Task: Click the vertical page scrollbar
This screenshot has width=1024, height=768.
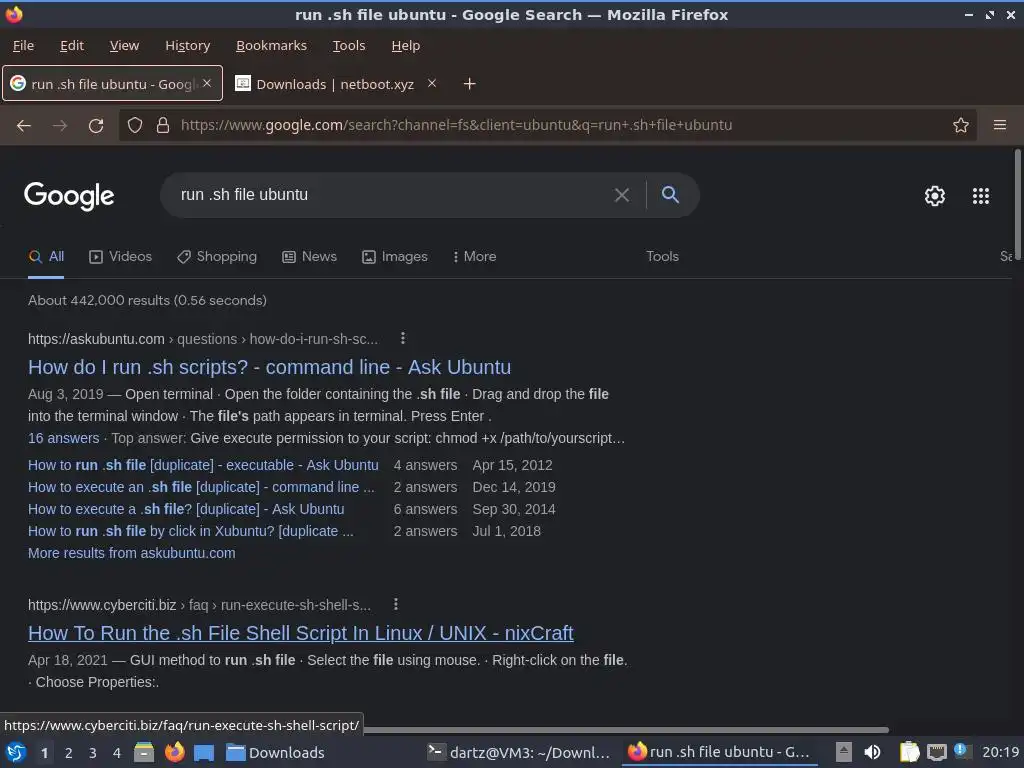Action: (1017, 204)
